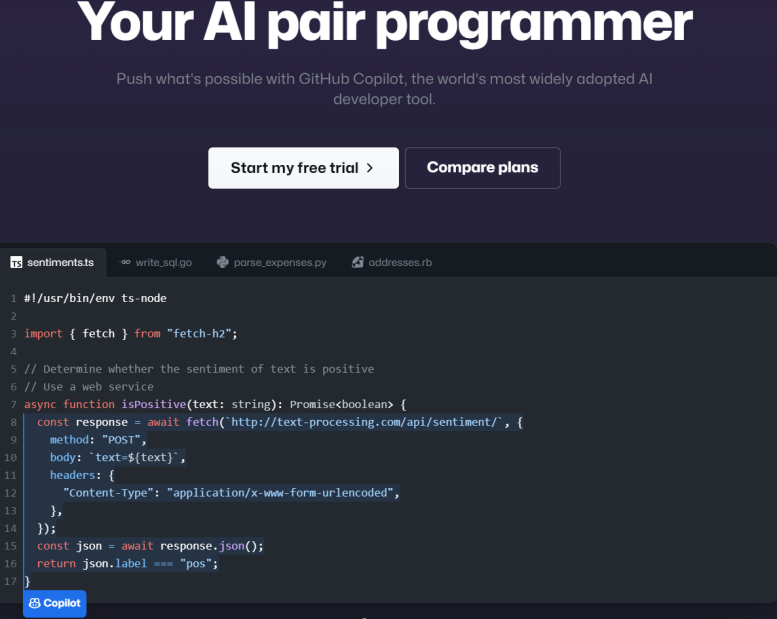Click the "Content-Type" header line
777x619 pixels.
point(231,493)
